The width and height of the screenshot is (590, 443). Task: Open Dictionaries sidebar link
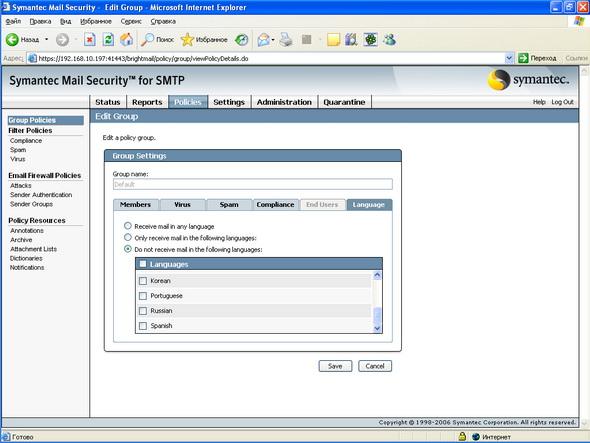tap(26, 258)
